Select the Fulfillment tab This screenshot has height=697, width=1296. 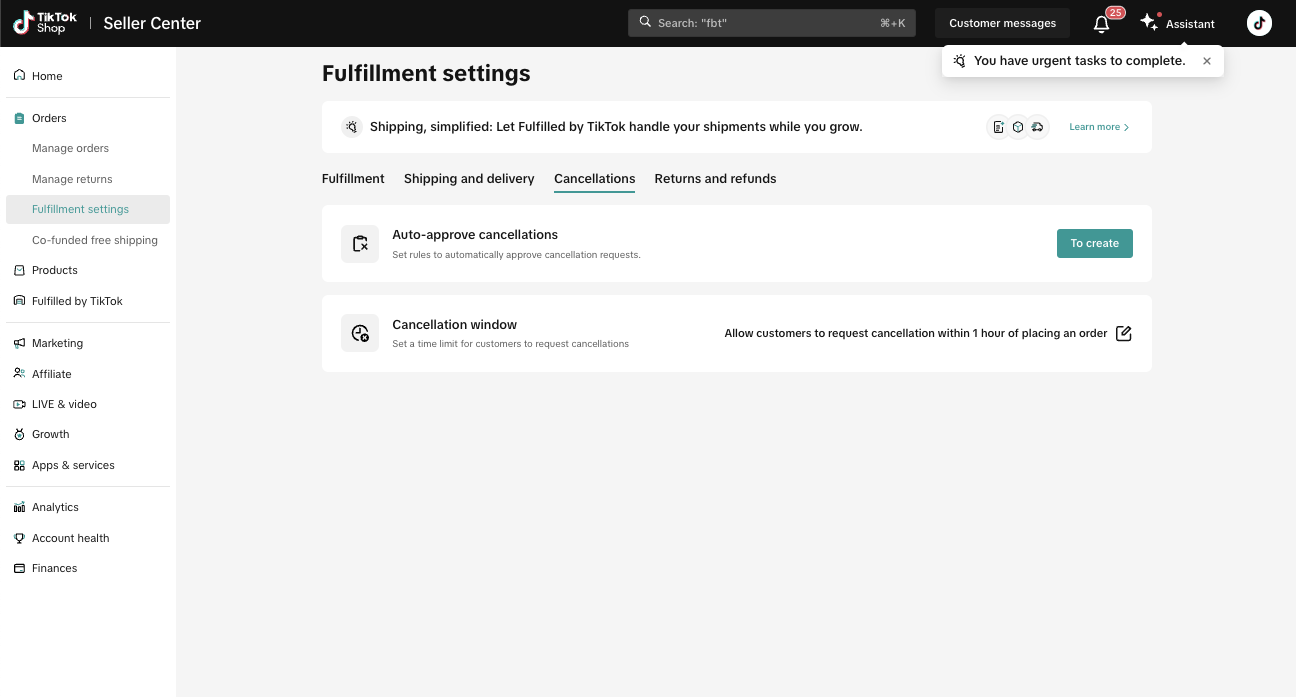point(353,179)
